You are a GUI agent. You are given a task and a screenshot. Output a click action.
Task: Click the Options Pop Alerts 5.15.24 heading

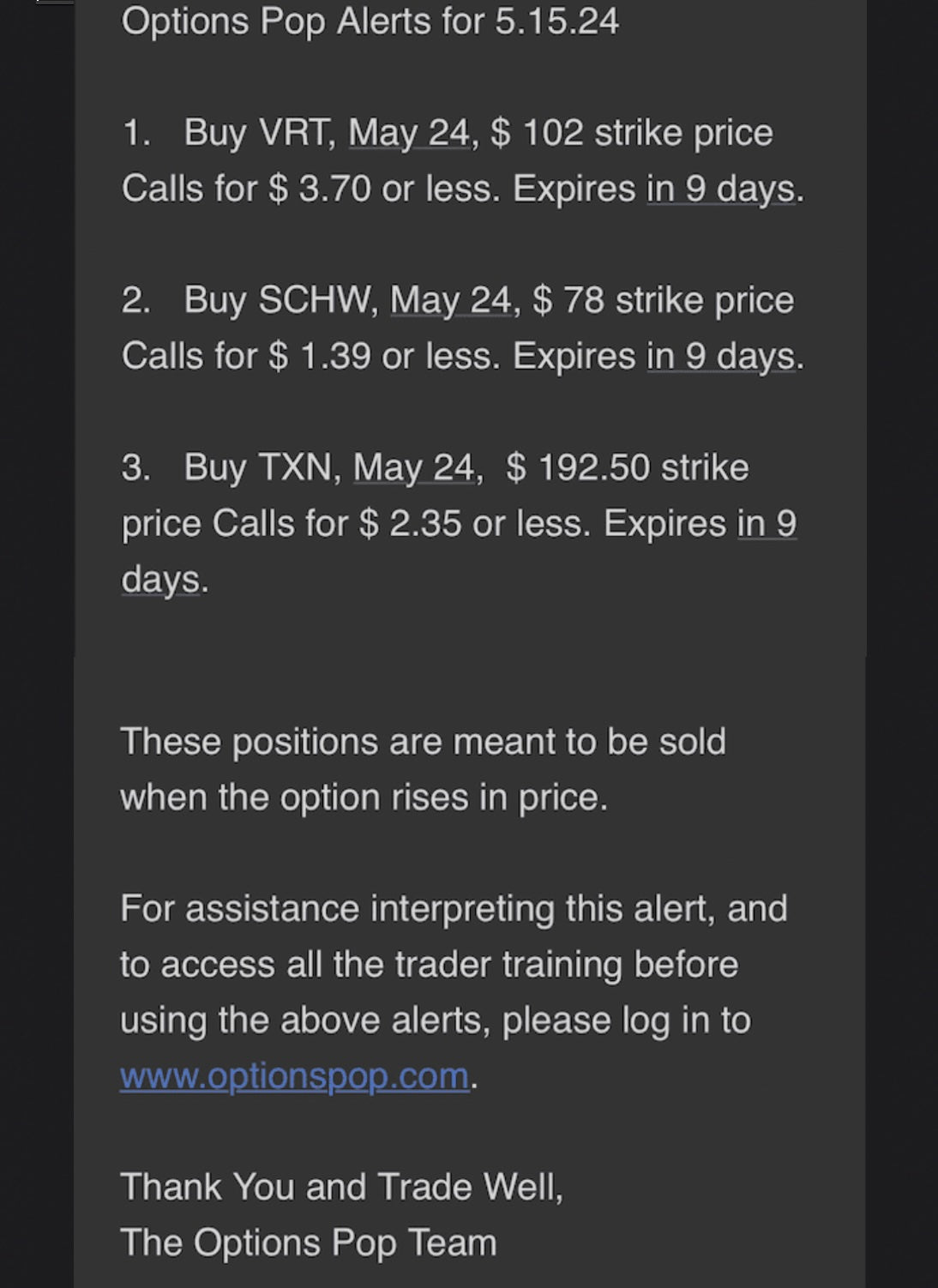tap(370, 21)
